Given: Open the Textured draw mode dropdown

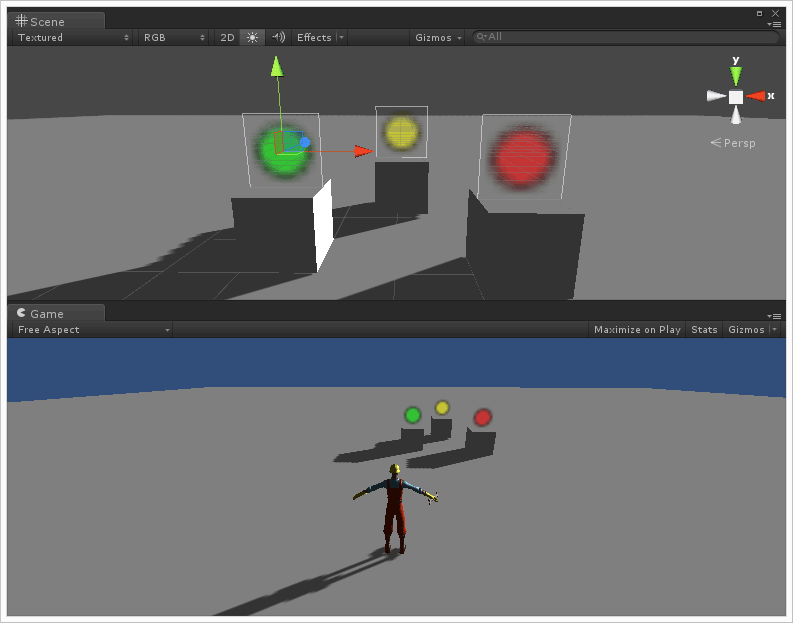Looking at the screenshot, I should [x=73, y=37].
